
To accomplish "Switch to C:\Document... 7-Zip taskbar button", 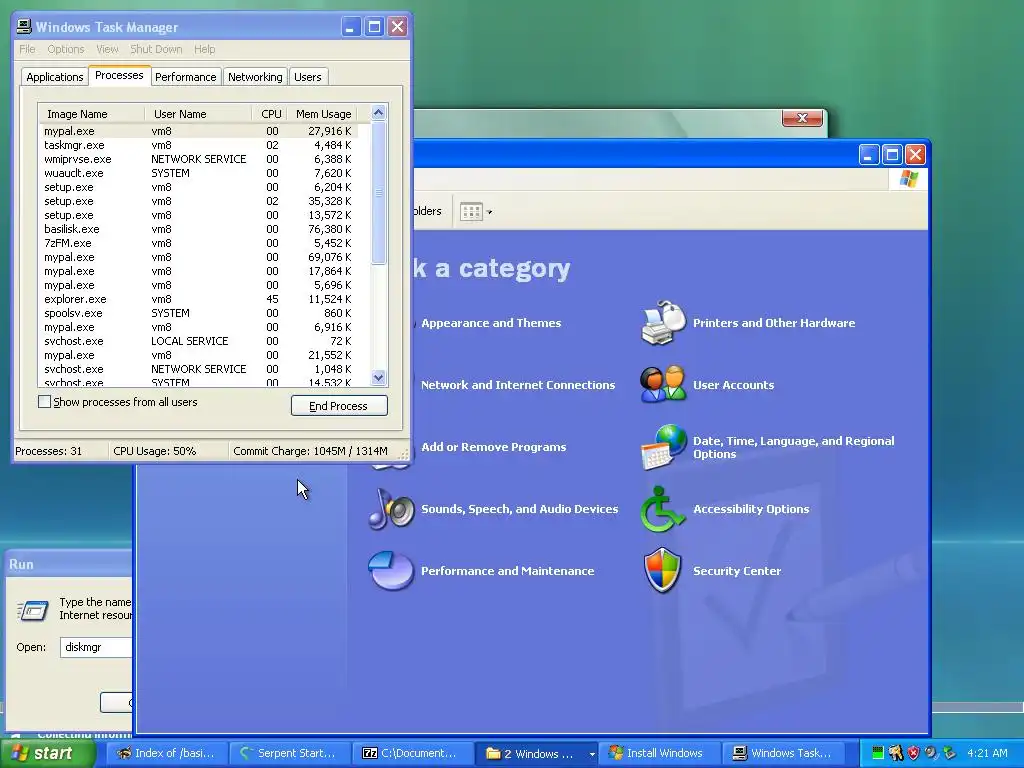I will (413, 754).
